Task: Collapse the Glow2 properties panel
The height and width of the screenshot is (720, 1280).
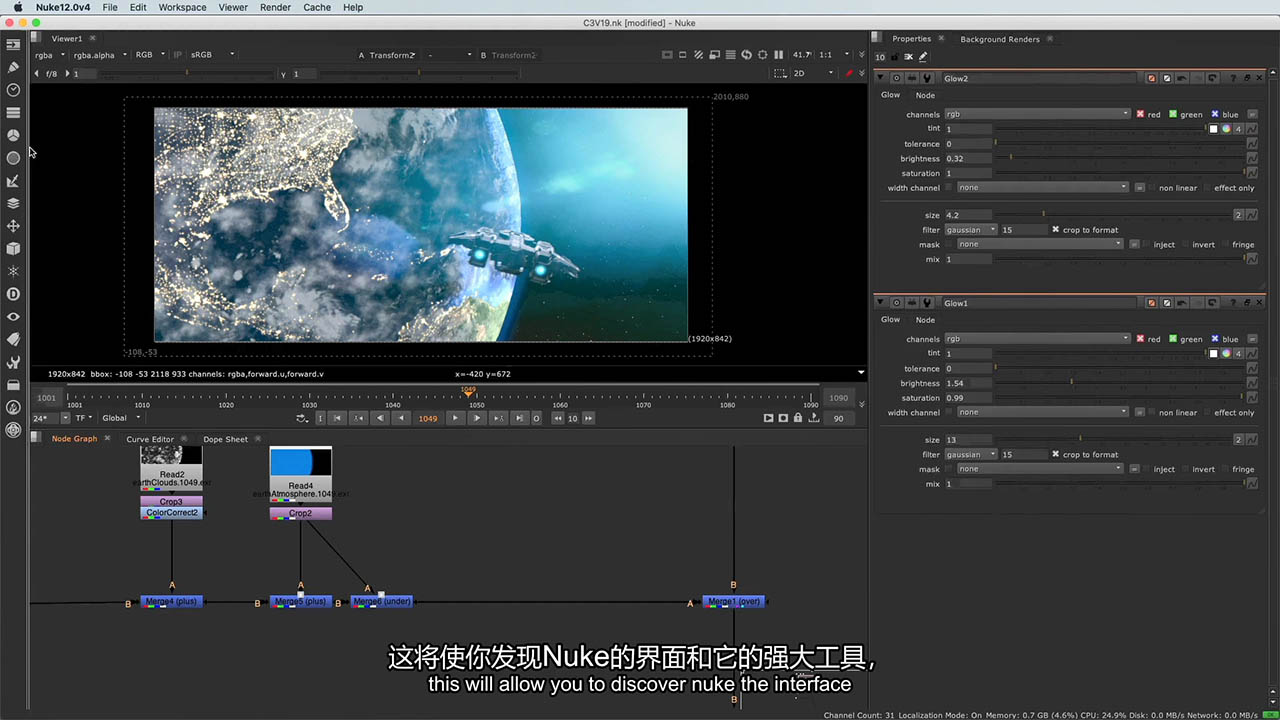Action: coord(881,78)
